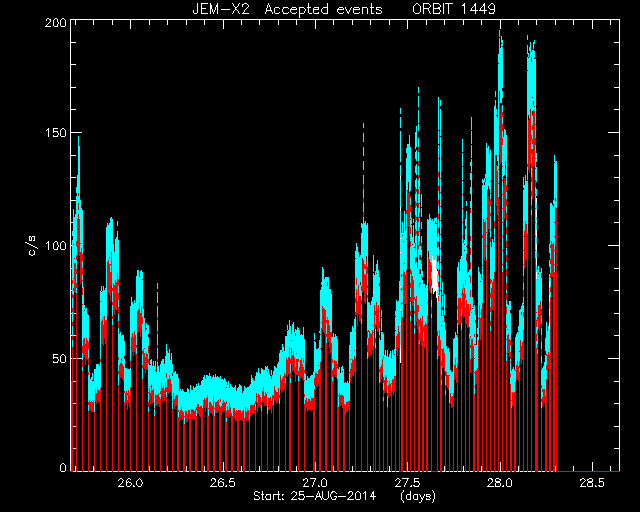Click the 27.5 x-axis tick label
Screen dimensions: 640x512
coord(407,483)
